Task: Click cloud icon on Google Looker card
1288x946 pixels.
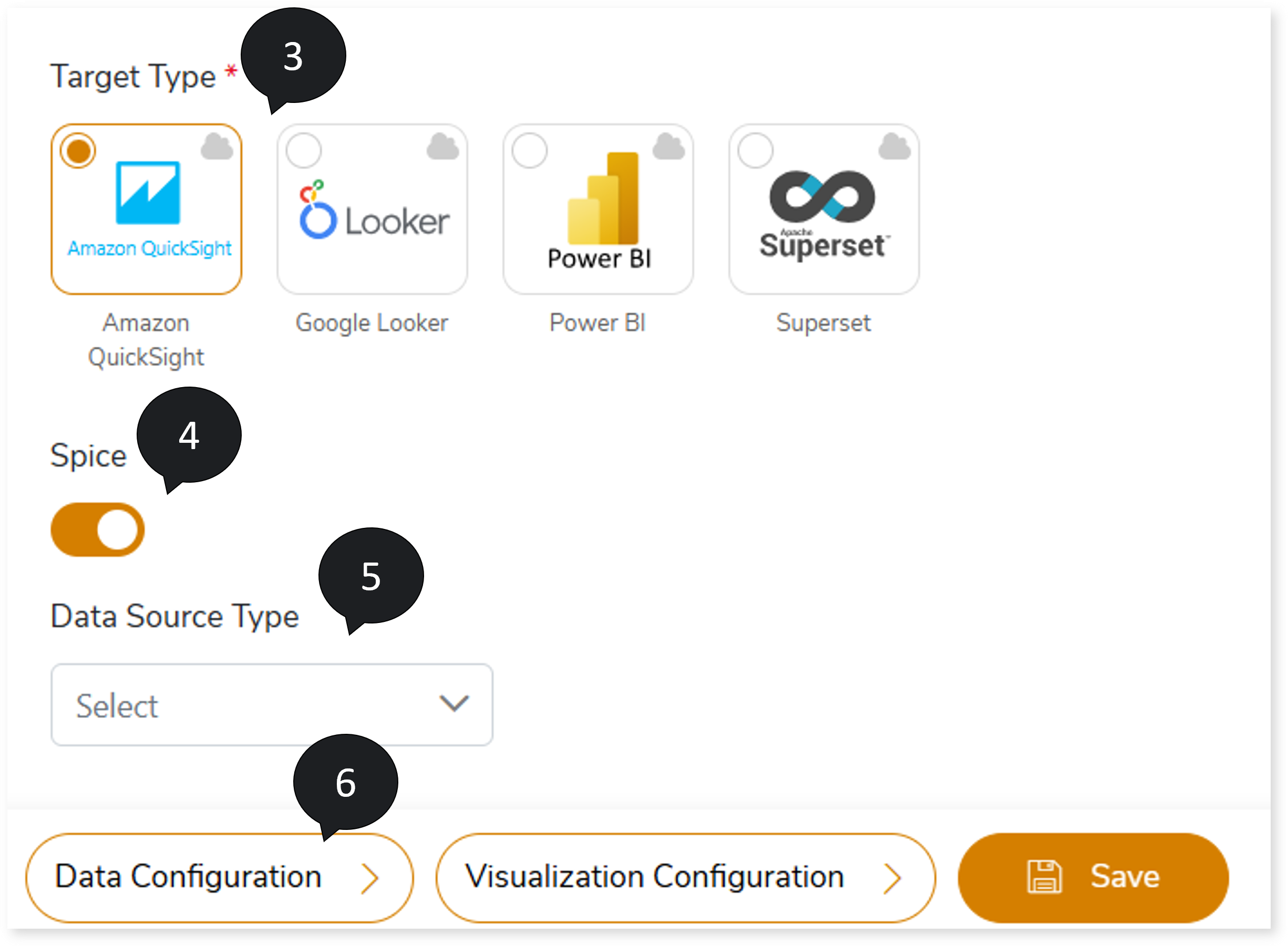Action: coord(443,147)
